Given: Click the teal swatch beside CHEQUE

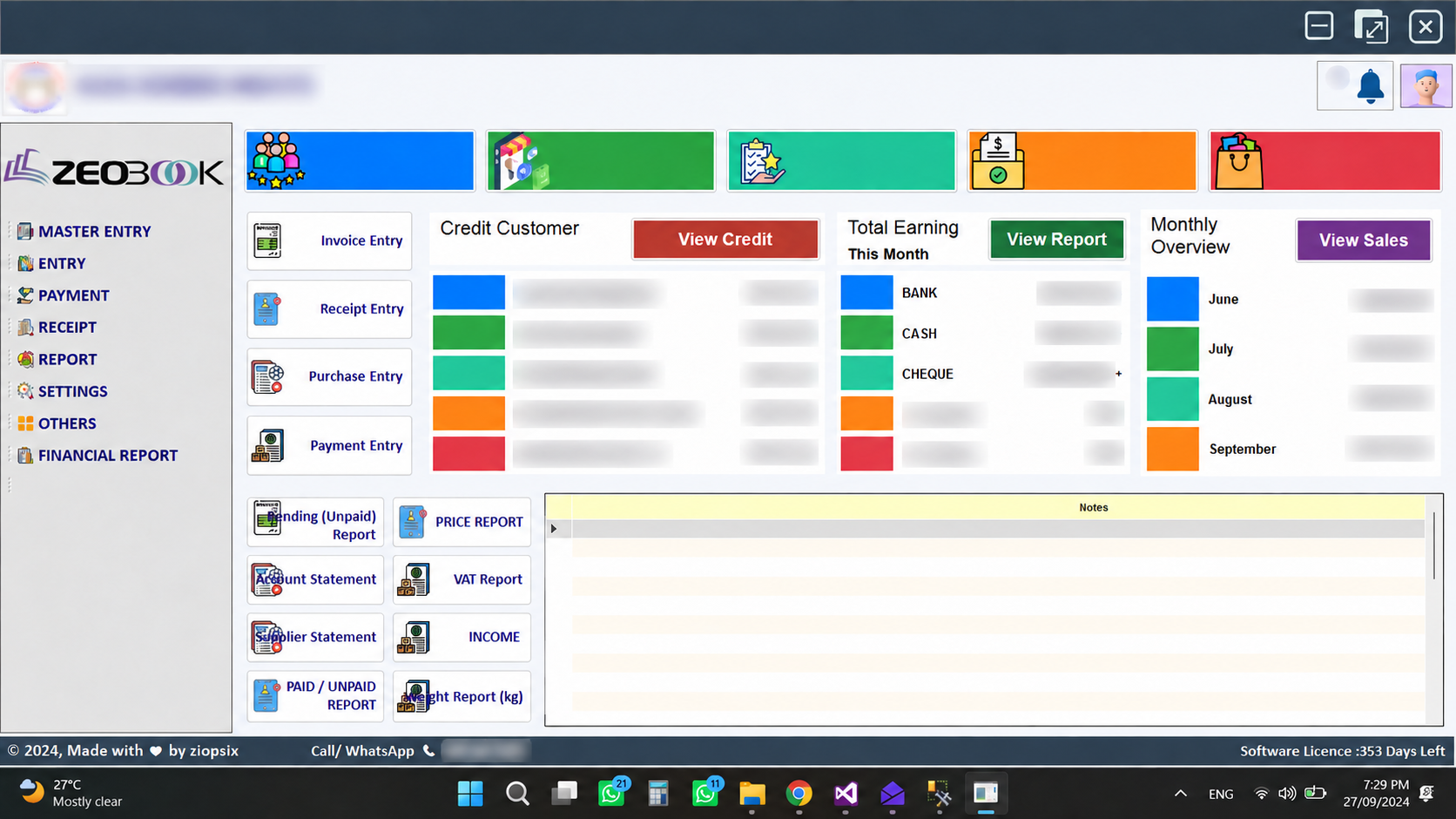Looking at the screenshot, I should (x=866, y=373).
